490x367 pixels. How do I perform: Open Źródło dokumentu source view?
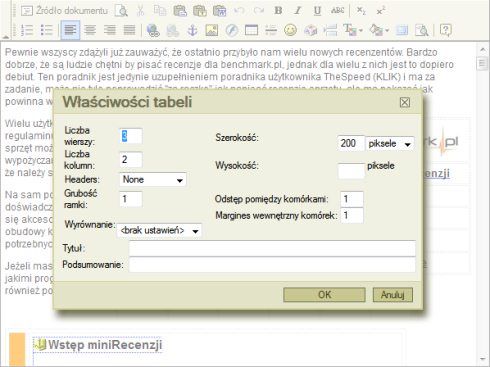(65, 11)
